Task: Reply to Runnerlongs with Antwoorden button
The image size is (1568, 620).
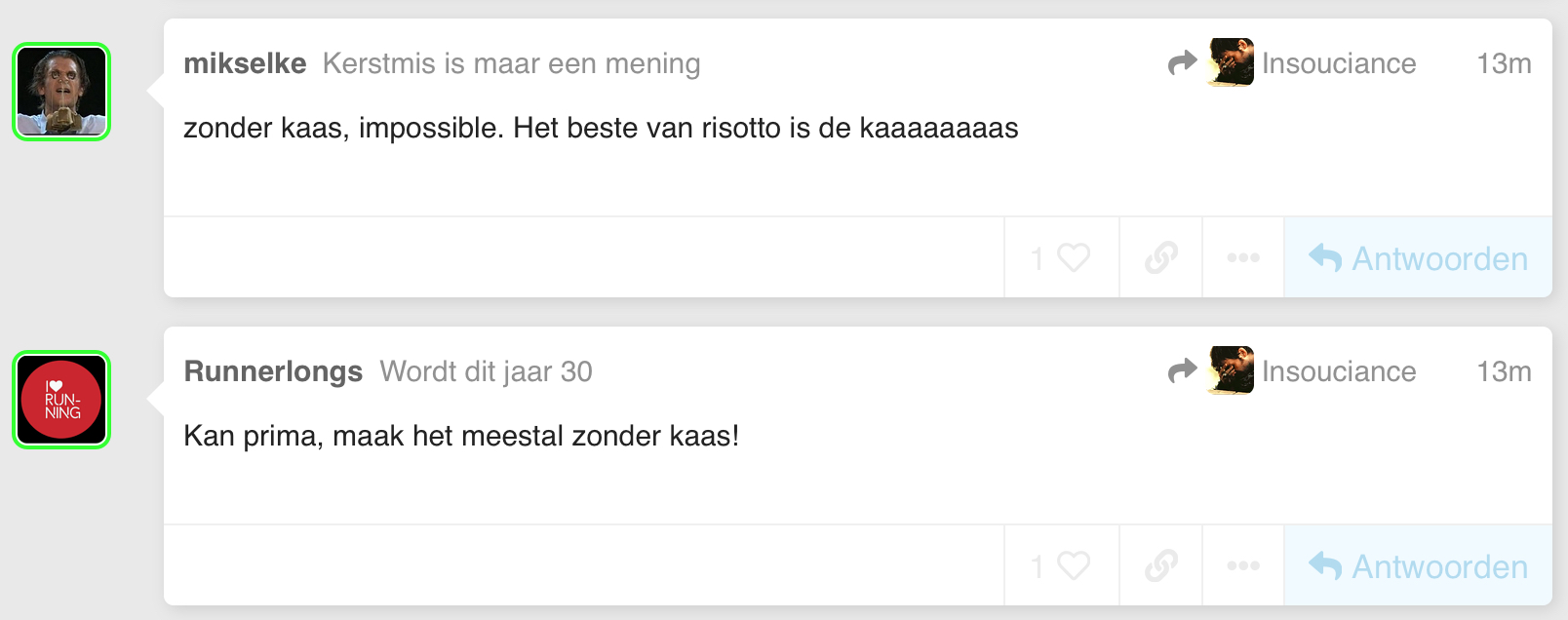Action: (1418, 565)
